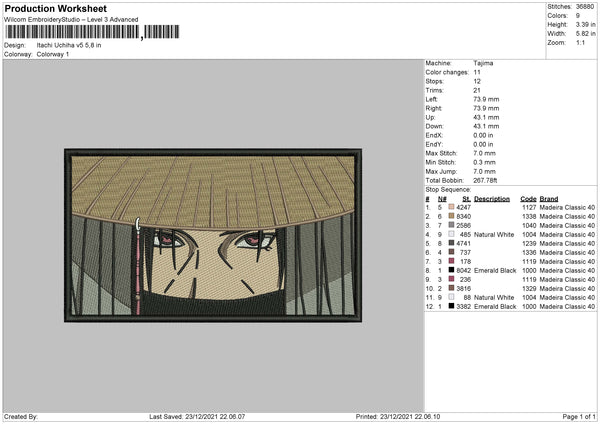Viewport: 600px width, 424px height.
Task: Select the color swatch for stitch count 178
Action: coord(452,261)
